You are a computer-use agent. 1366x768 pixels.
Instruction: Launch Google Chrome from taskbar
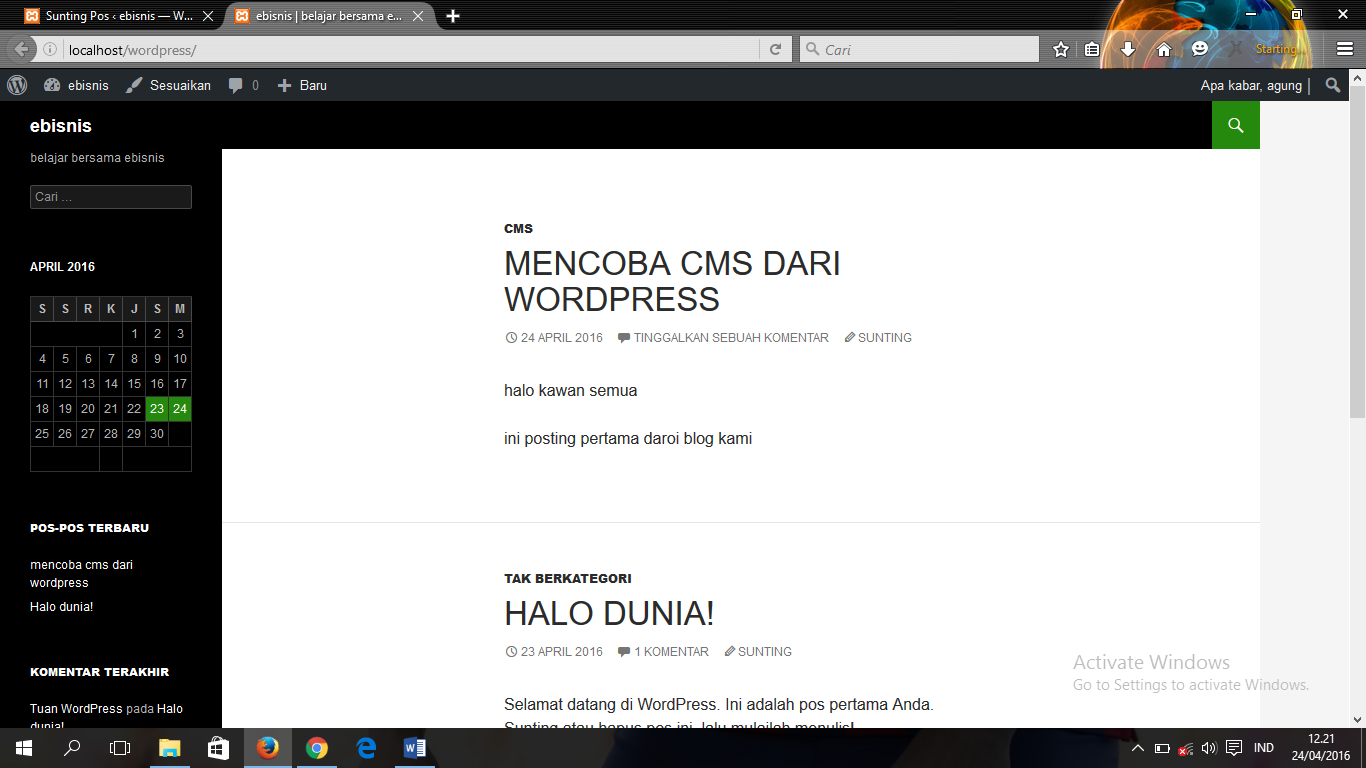tap(316, 748)
